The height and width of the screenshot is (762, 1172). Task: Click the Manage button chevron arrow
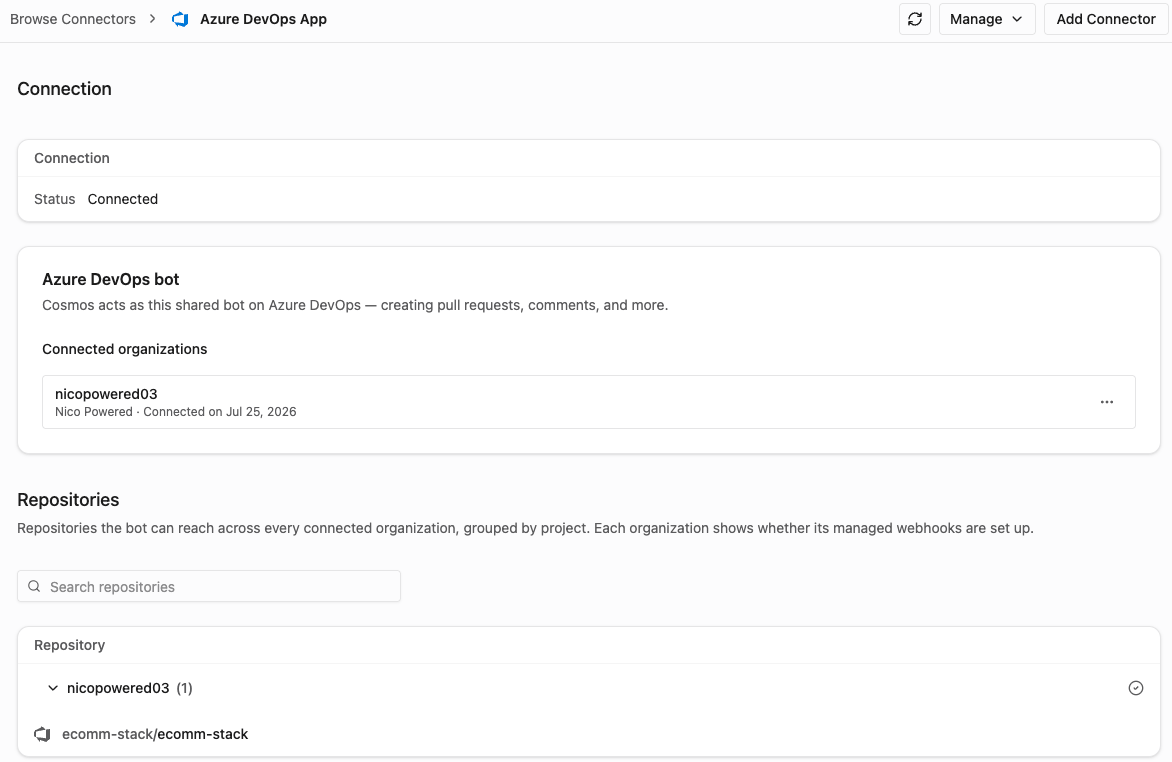[1017, 19]
